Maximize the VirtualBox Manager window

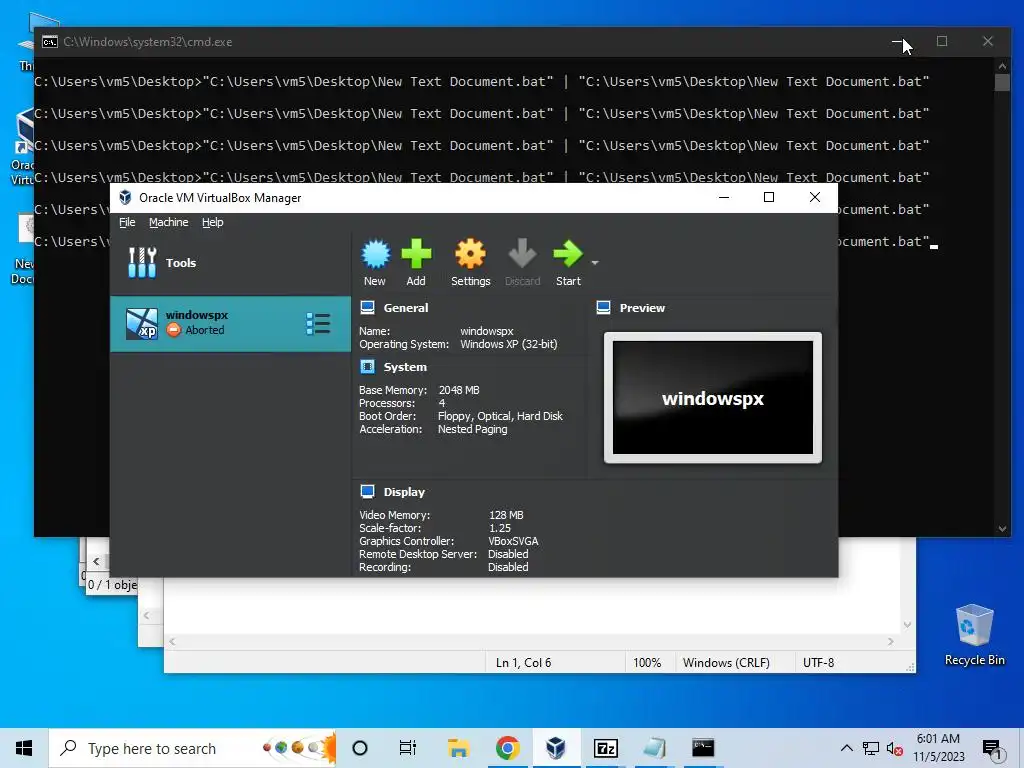point(769,197)
